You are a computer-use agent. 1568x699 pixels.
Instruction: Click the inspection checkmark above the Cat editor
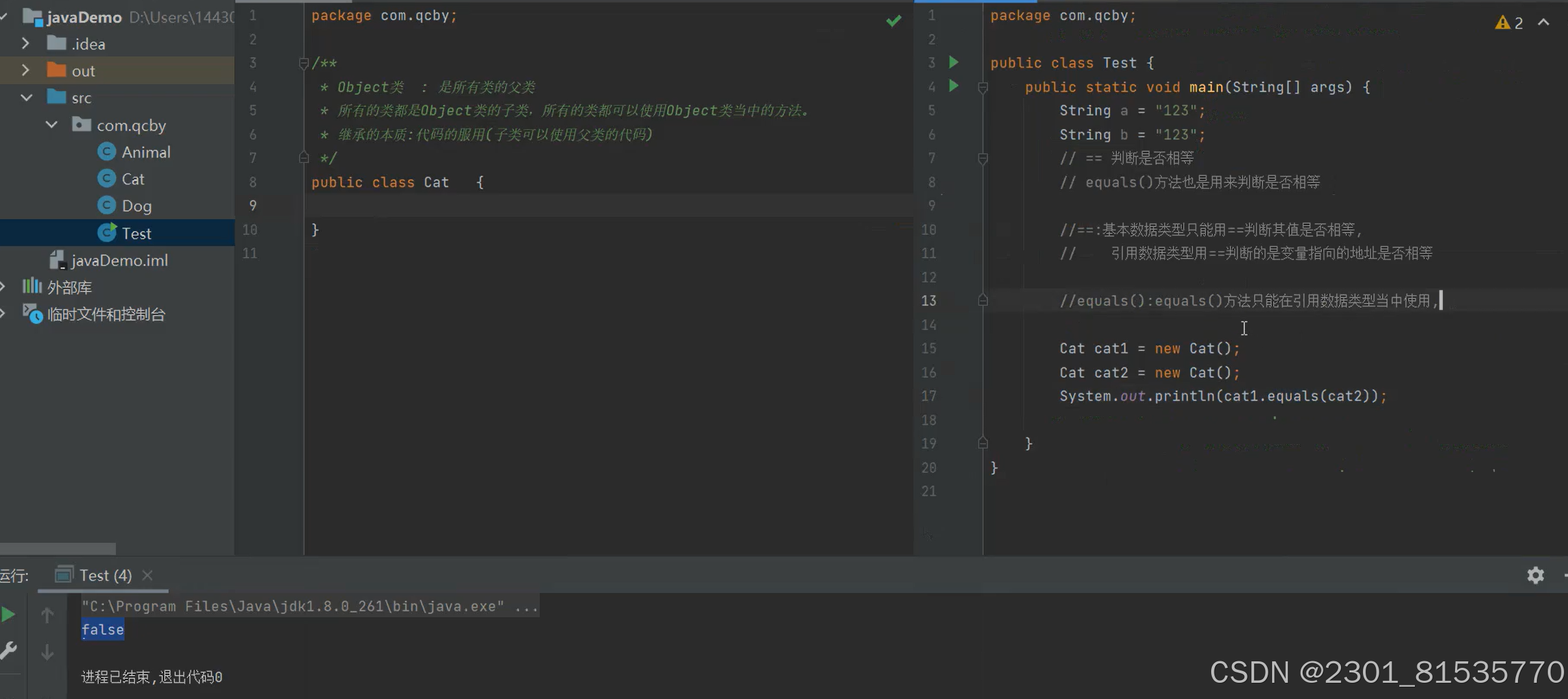pos(893,20)
